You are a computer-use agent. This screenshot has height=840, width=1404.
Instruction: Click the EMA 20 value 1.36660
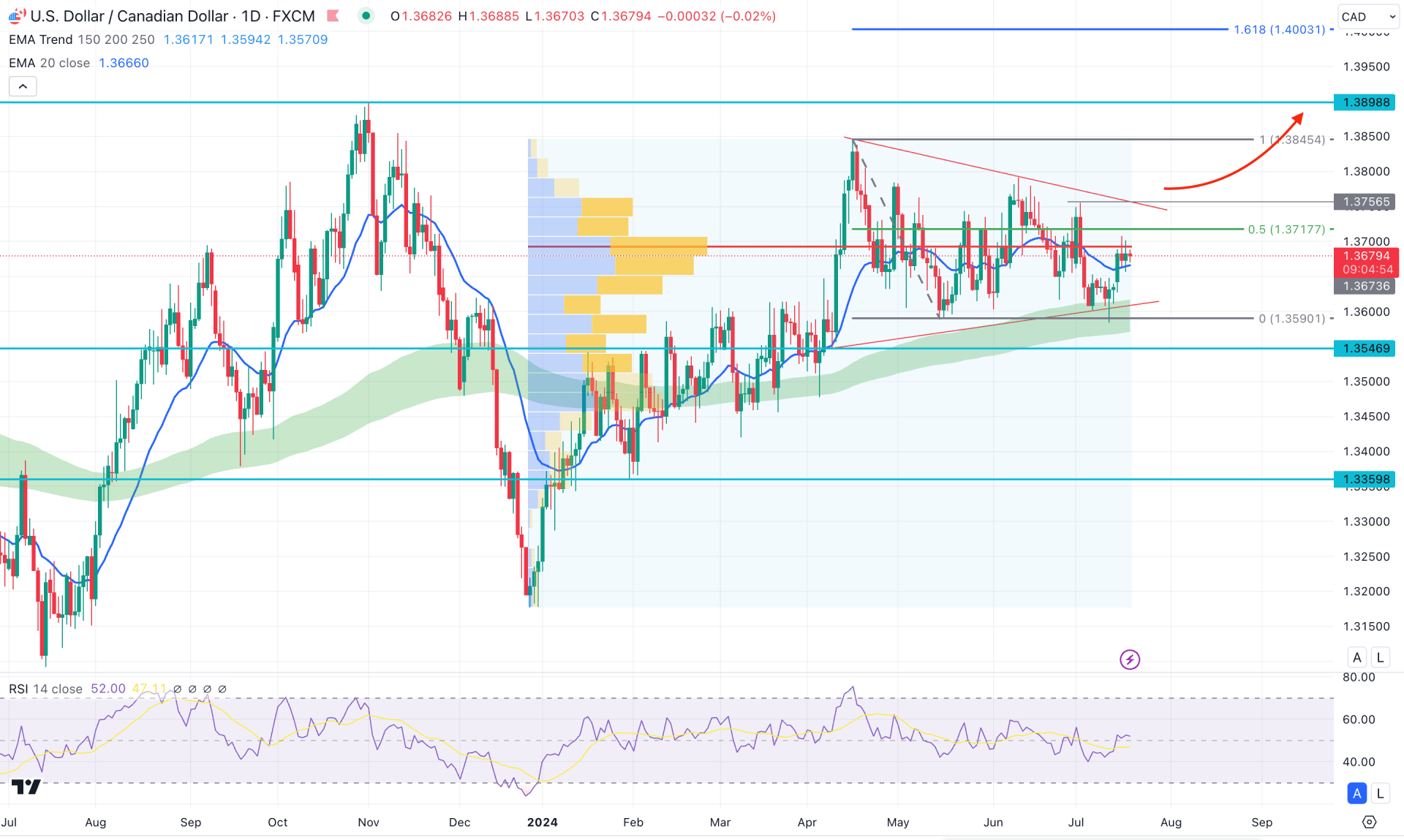click(x=124, y=63)
